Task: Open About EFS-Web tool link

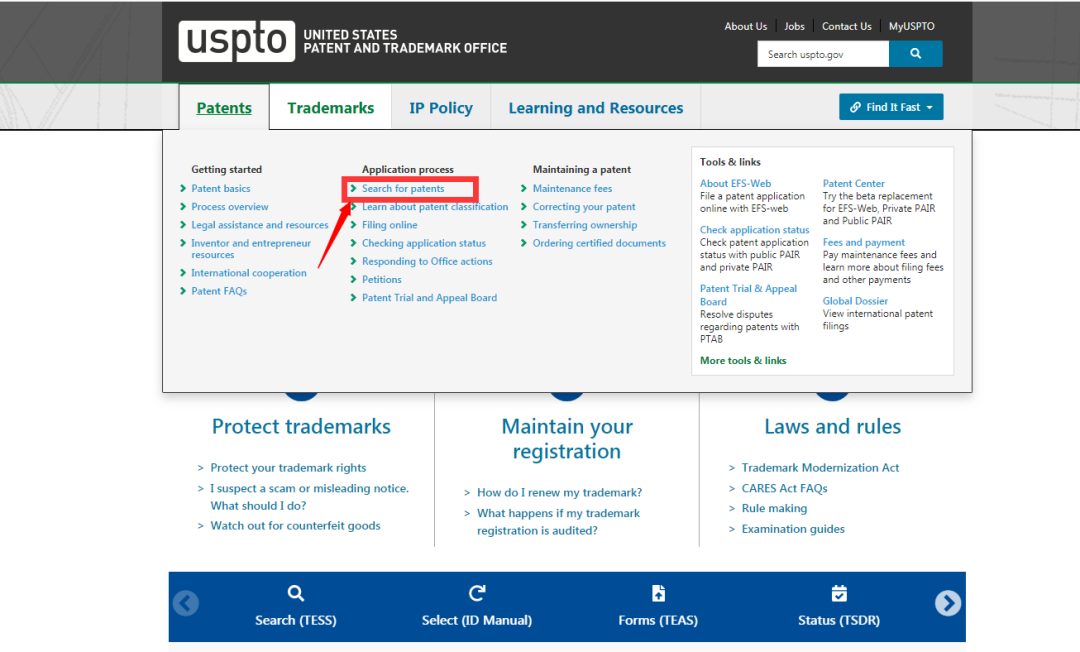Action: coord(735,183)
